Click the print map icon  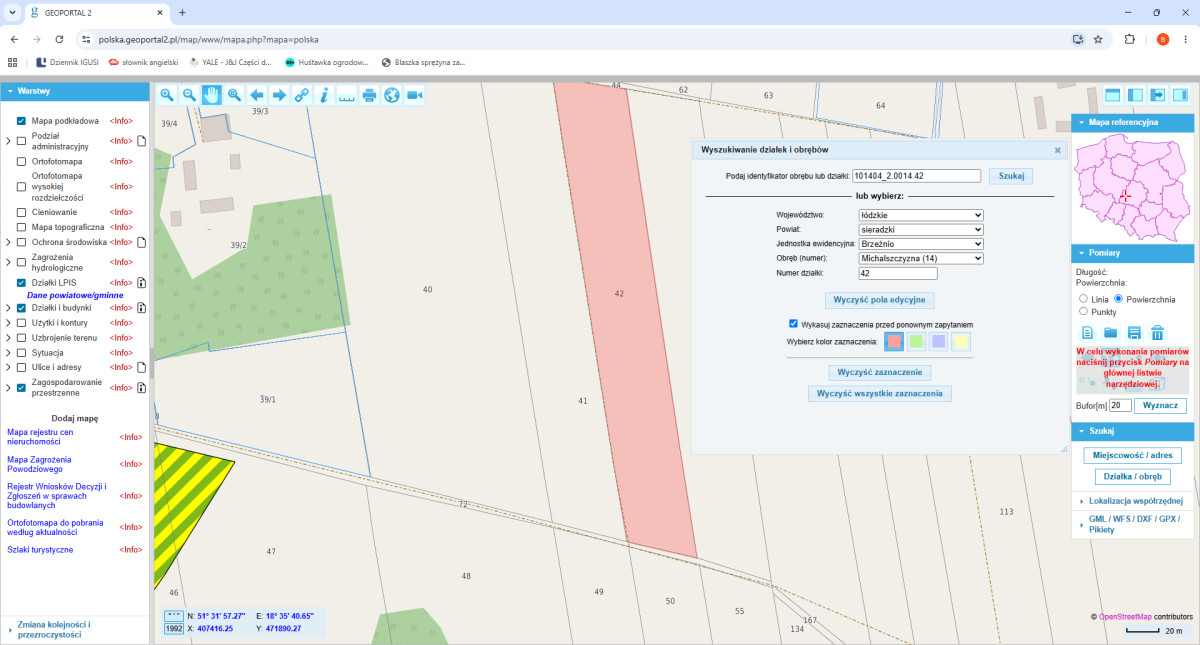click(x=369, y=94)
